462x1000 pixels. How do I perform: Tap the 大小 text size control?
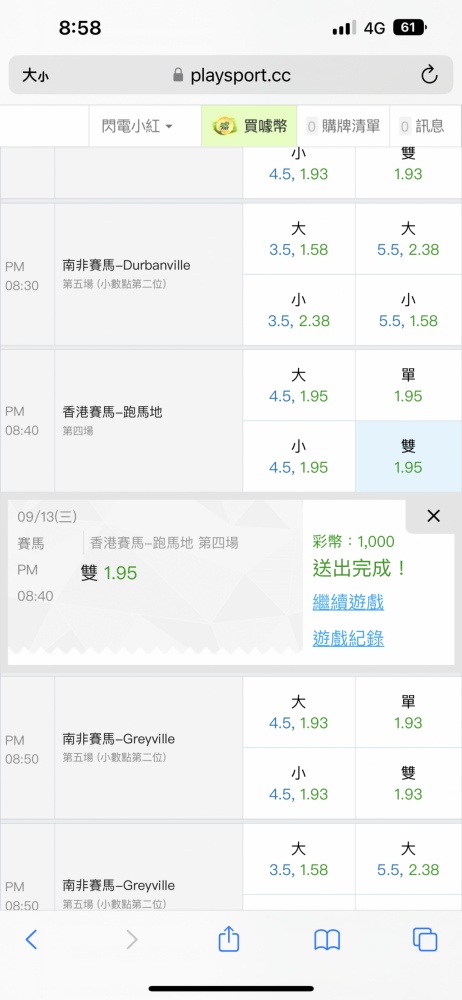(35, 76)
